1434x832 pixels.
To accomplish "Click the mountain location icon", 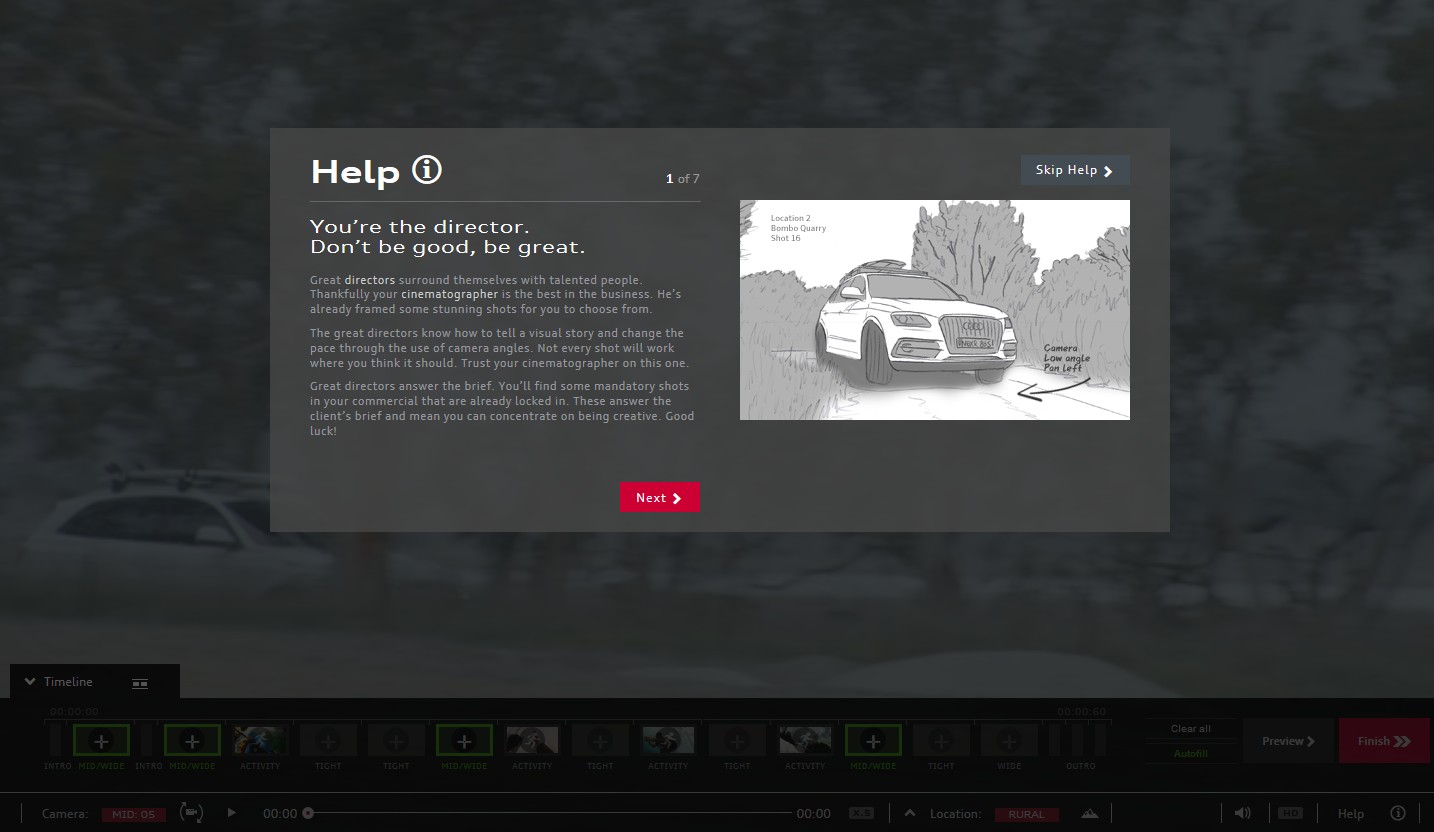I will pyautogui.click(x=1089, y=813).
